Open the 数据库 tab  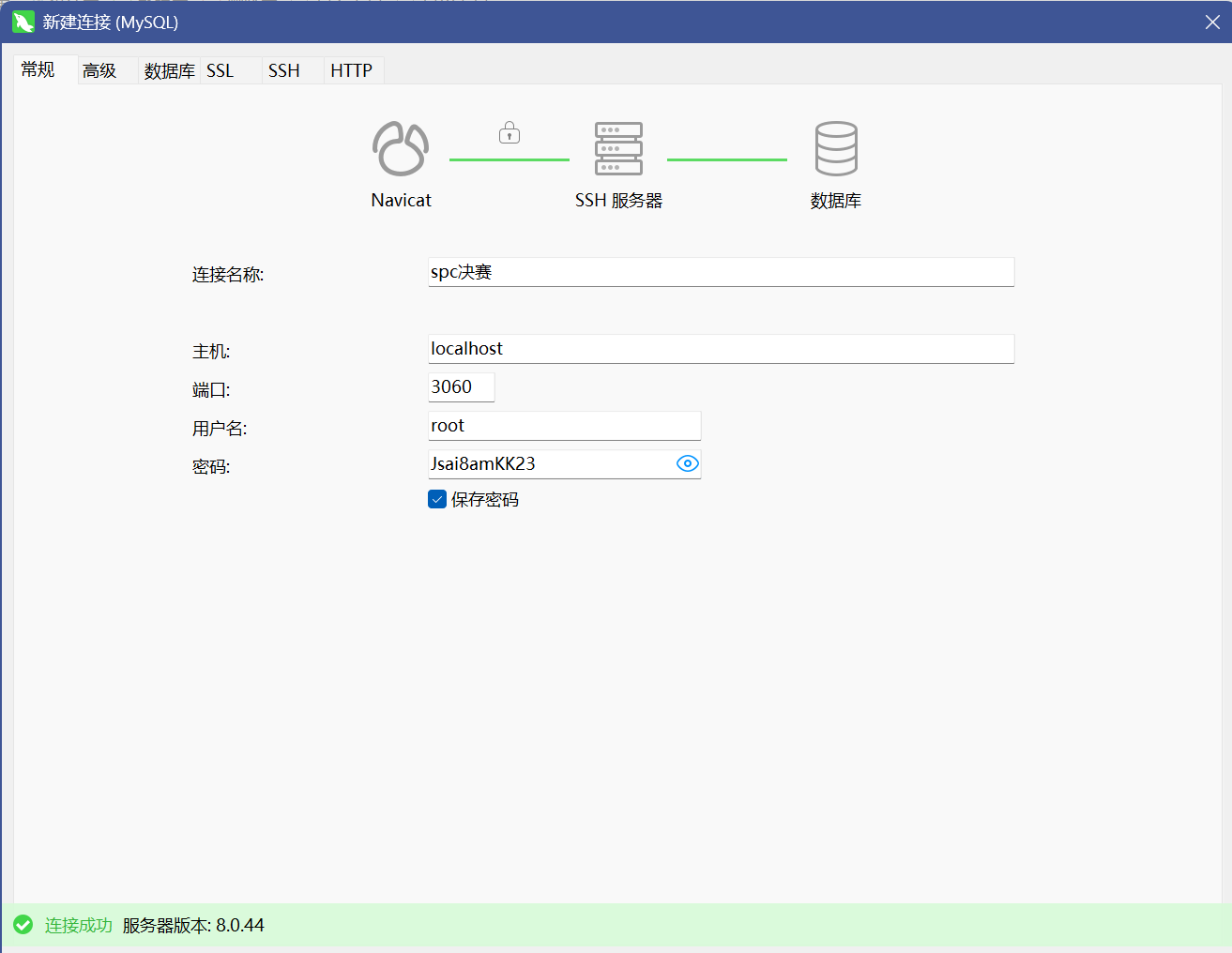click(x=169, y=71)
